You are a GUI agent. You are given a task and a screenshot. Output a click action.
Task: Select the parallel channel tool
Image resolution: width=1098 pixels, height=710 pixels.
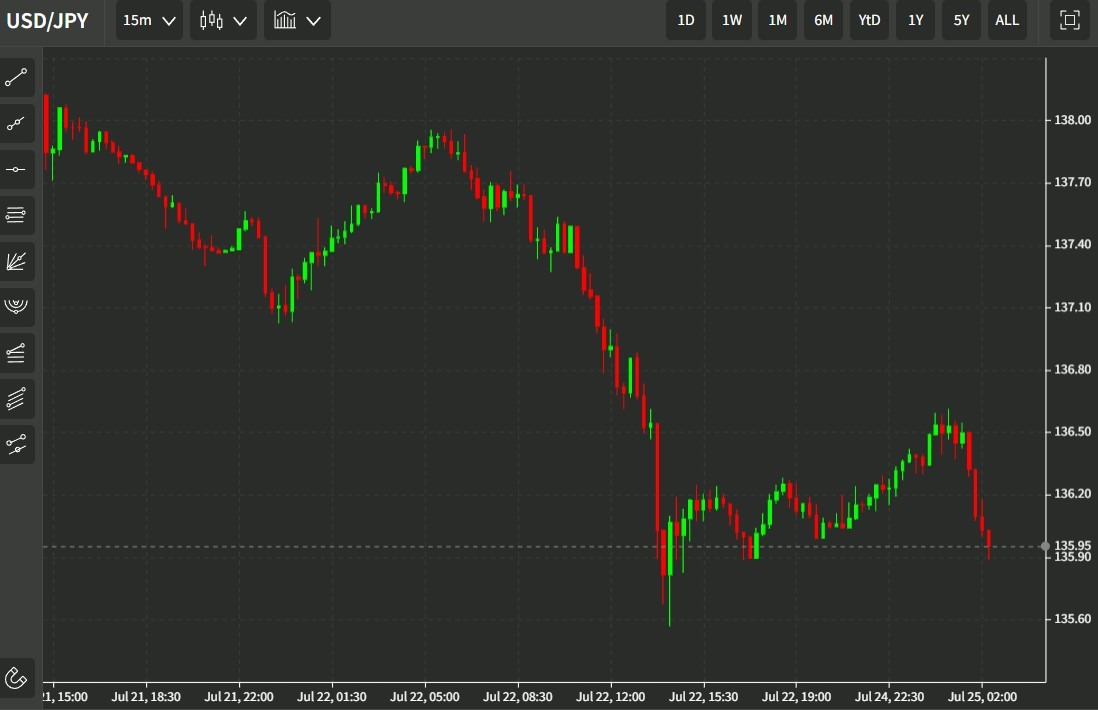click(x=16, y=398)
